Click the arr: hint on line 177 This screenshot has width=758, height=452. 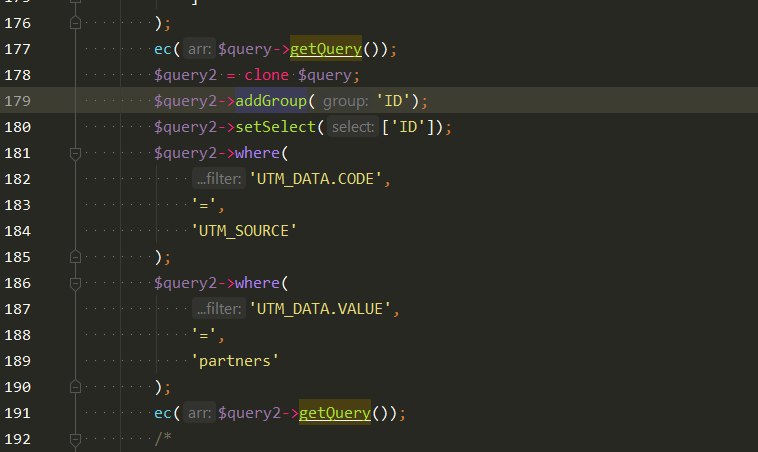(x=199, y=49)
